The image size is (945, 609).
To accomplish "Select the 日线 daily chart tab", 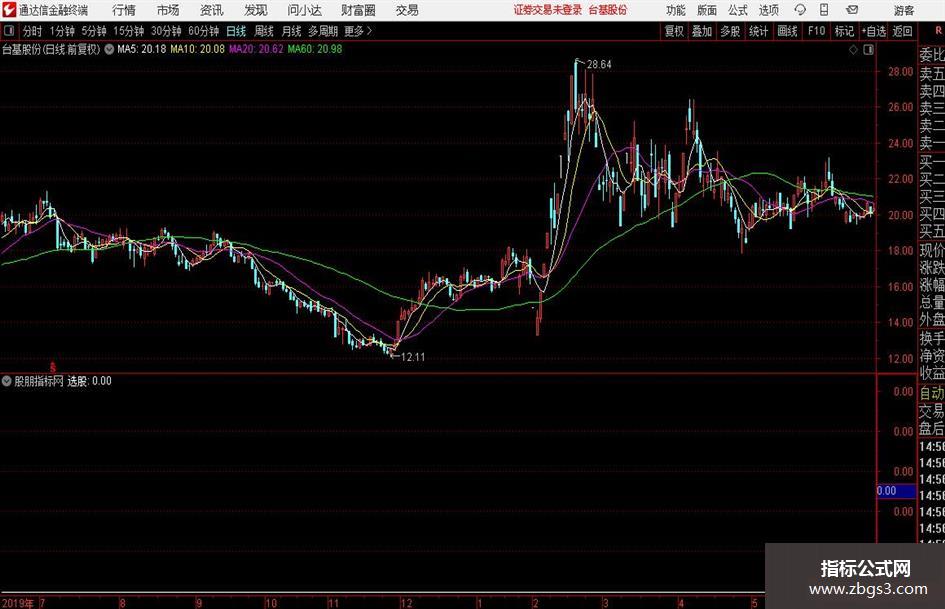I will pyautogui.click(x=236, y=31).
